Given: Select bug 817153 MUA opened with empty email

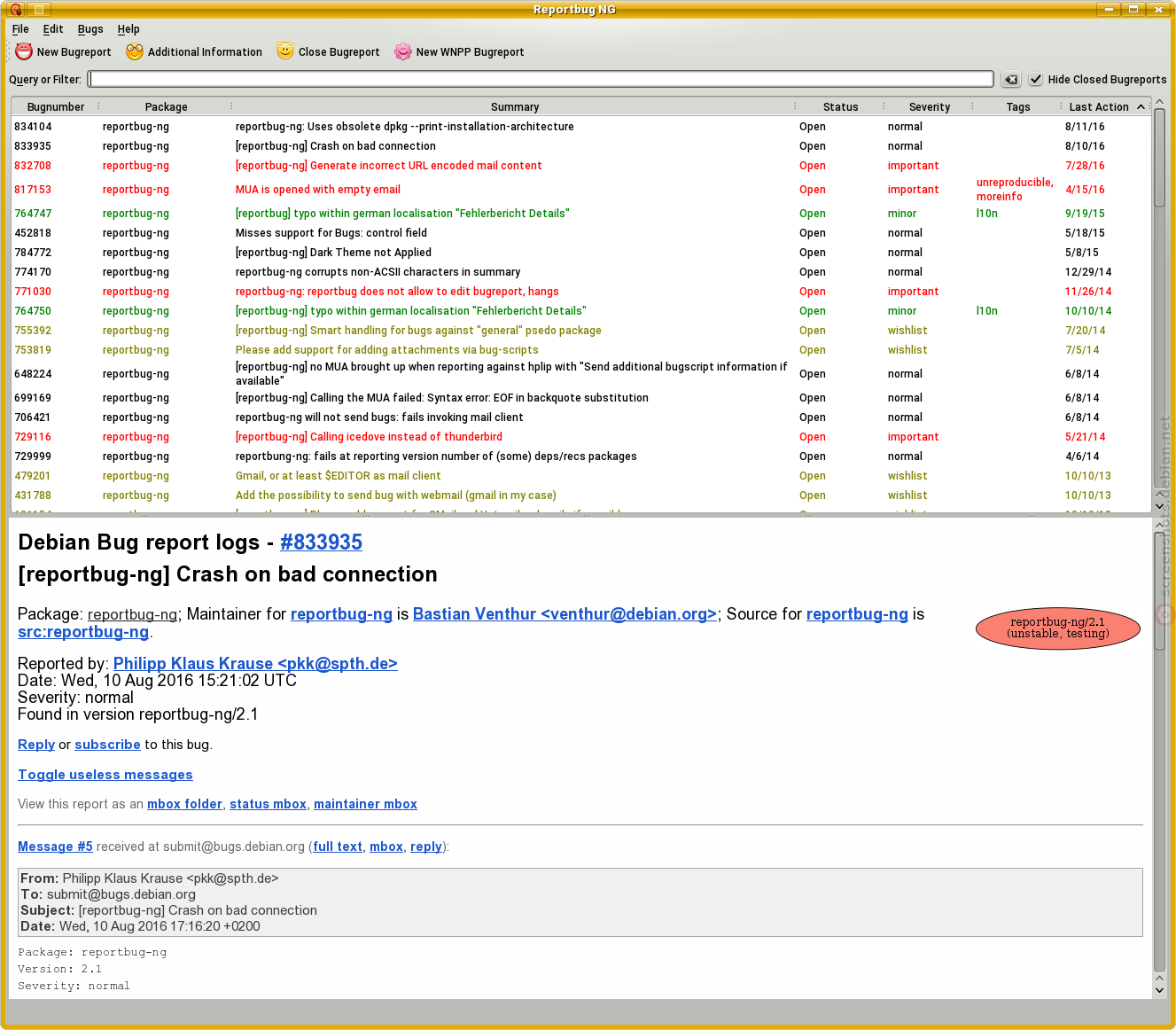Looking at the screenshot, I should pyautogui.click(x=580, y=190).
